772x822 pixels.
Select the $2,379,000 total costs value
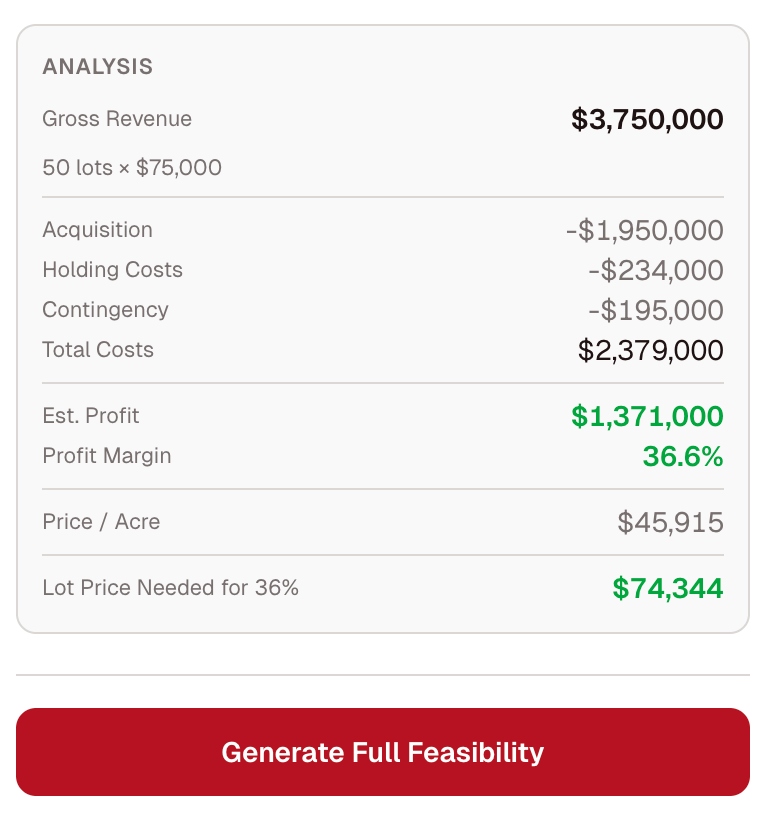650,351
